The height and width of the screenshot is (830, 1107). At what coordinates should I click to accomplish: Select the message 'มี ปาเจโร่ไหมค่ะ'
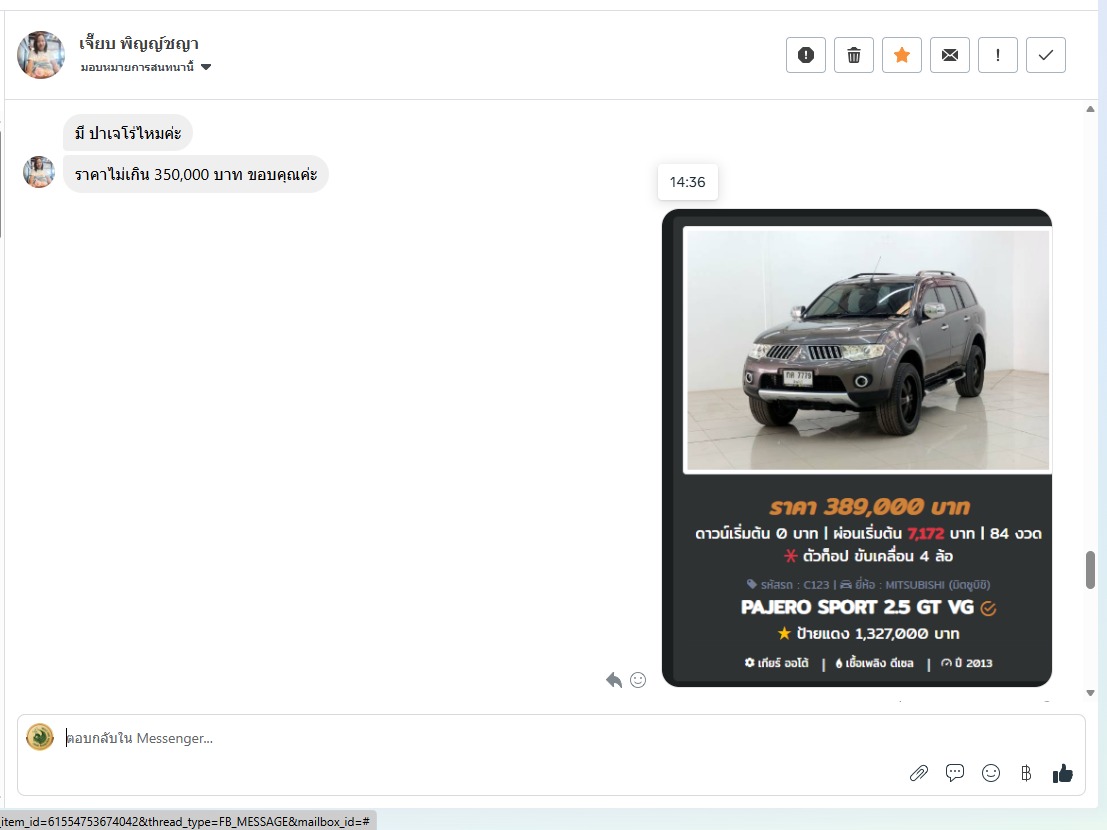pos(128,133)
